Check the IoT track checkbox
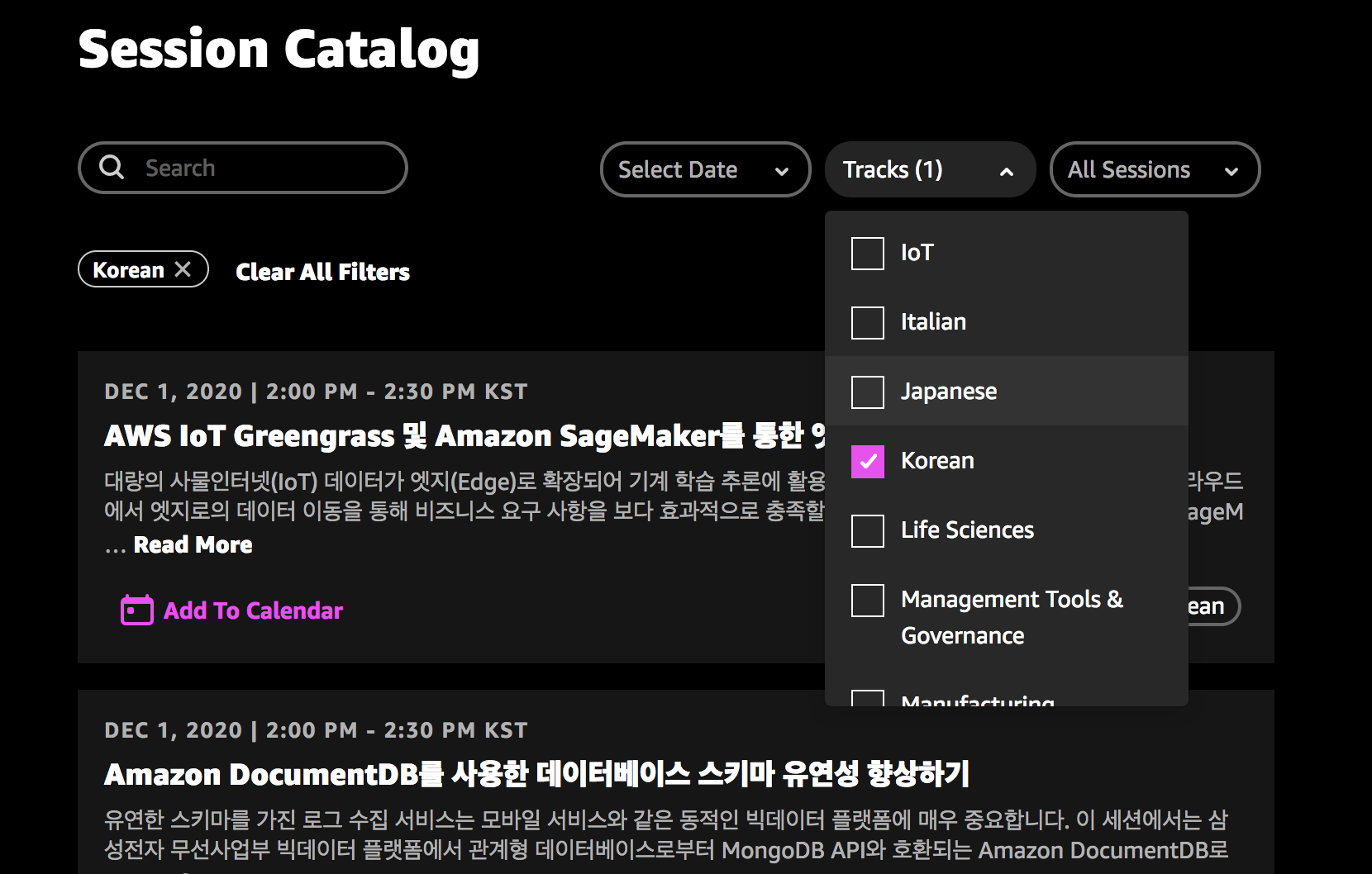 (x=868, y=253)
